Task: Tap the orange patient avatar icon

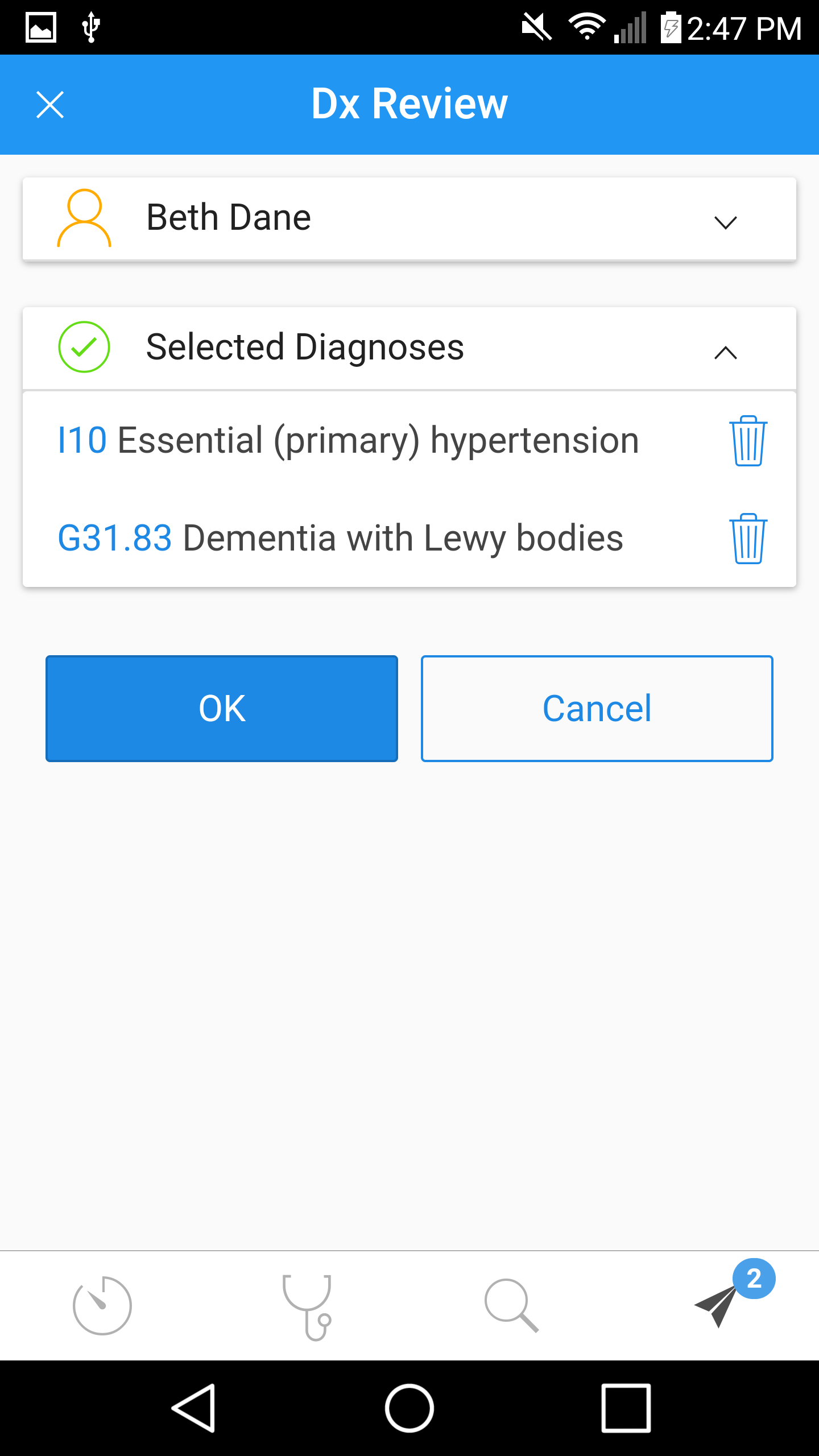Action: coord(84,218)
